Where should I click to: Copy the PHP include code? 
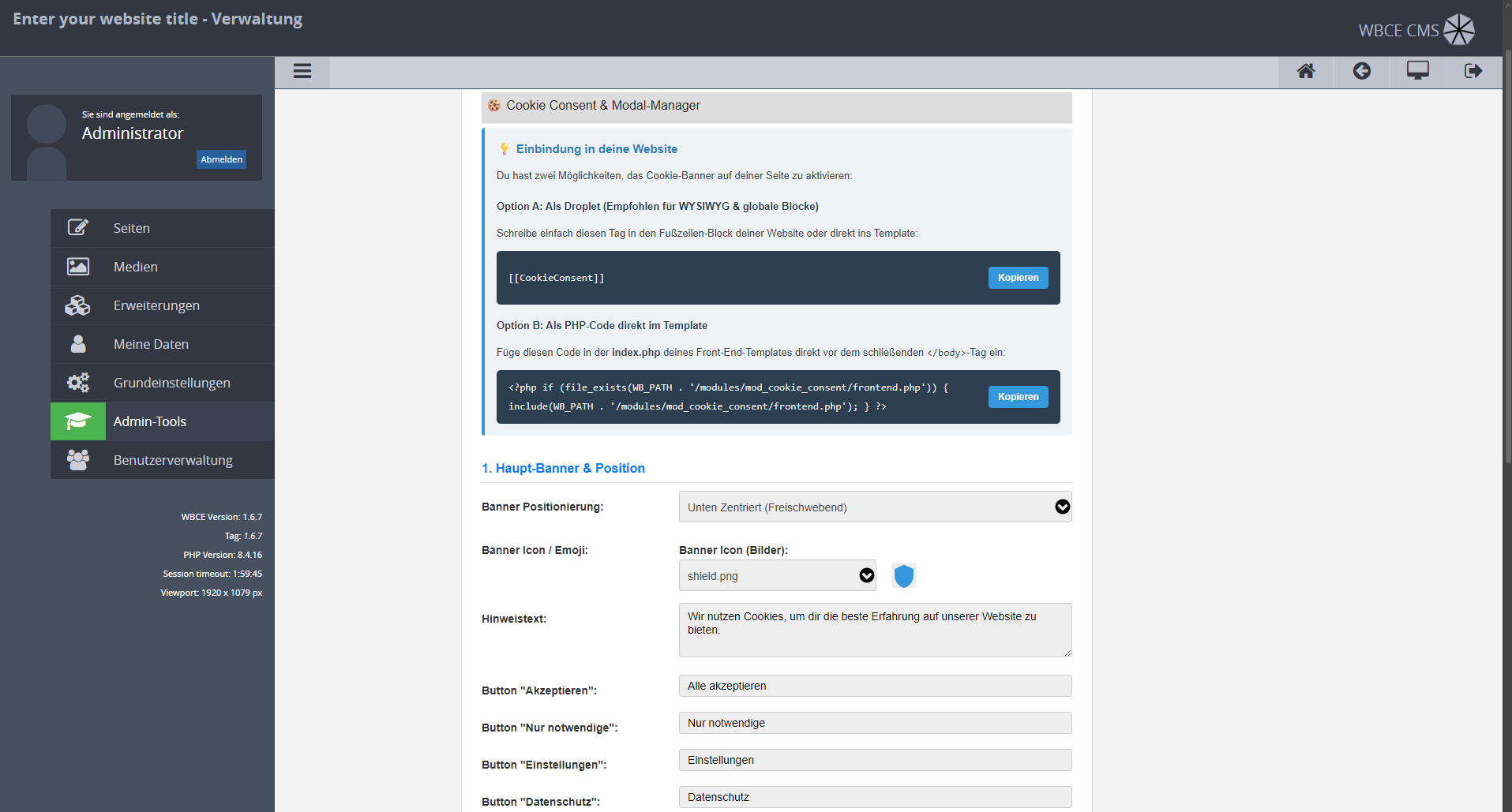click(1018, 397)
